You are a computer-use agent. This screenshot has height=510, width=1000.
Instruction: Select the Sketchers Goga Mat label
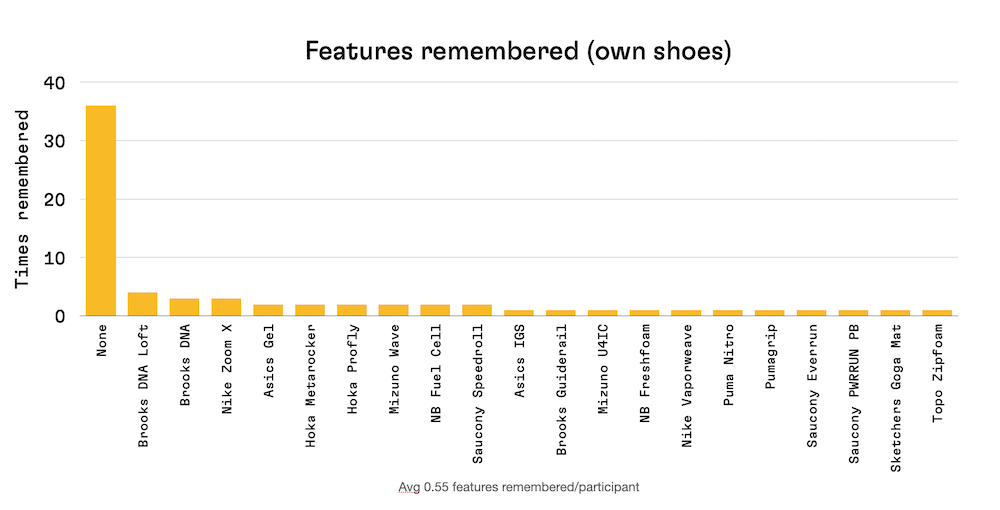tap(896, 398)
